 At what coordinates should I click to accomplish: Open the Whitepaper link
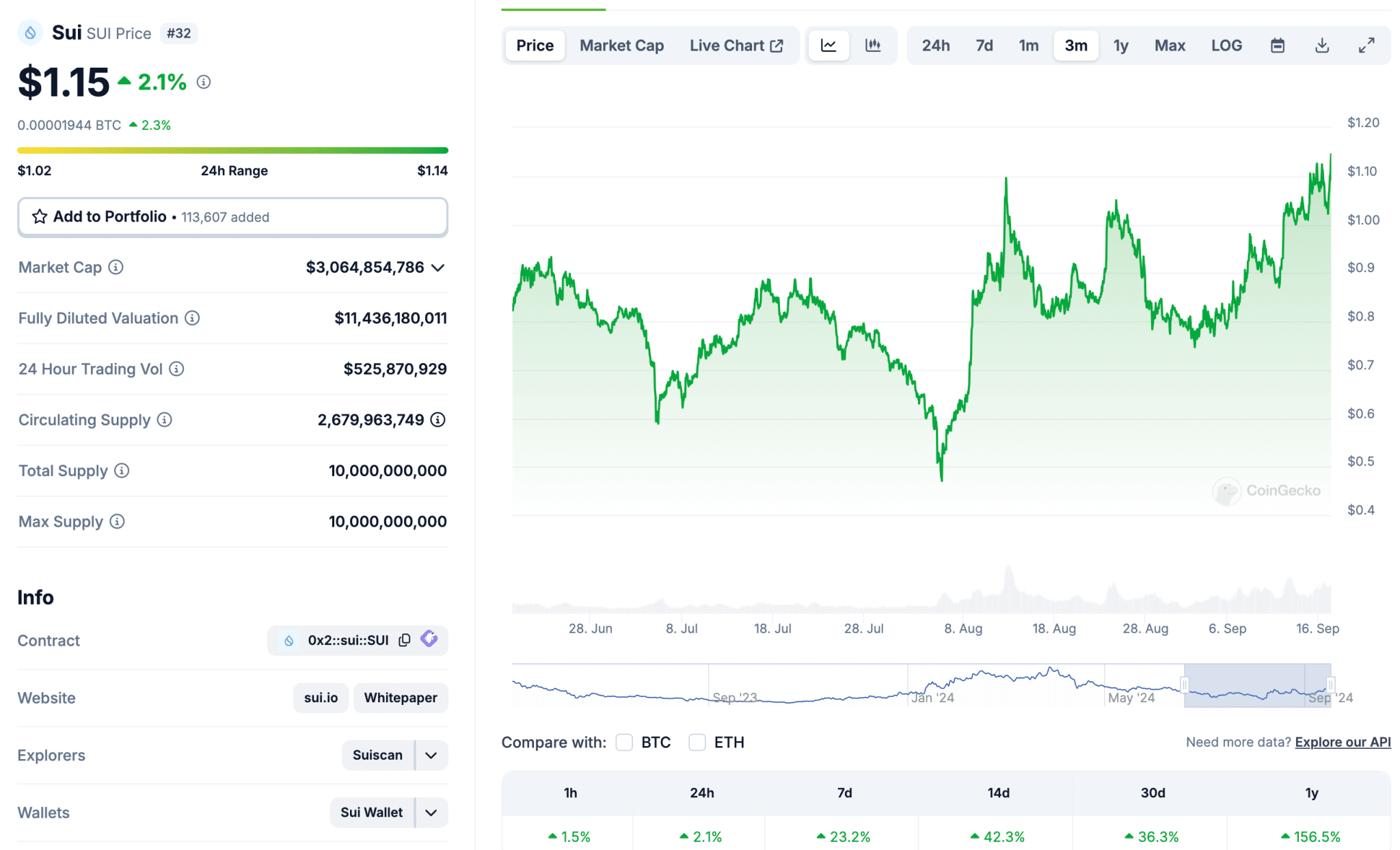click(401, 698)
